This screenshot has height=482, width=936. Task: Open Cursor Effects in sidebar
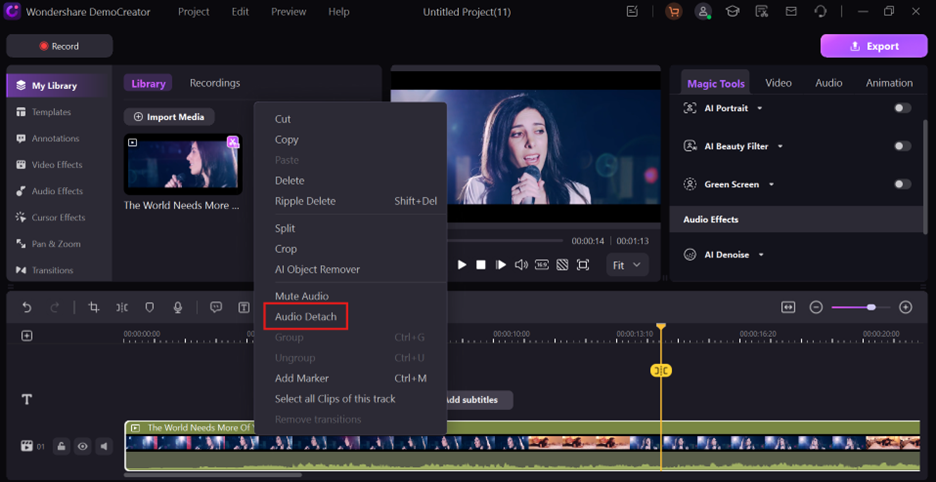pyautogui.click(x=58, y=217)
